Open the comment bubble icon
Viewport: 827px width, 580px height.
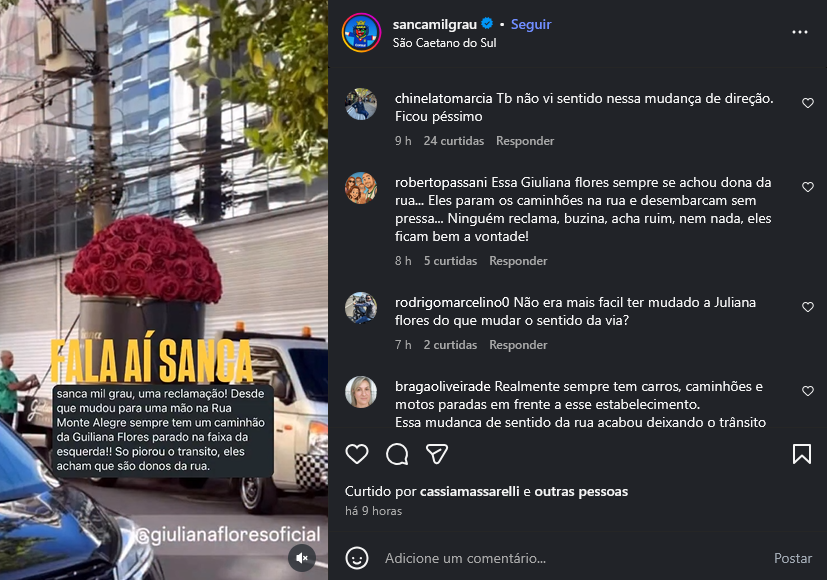(x=397, y=454)
